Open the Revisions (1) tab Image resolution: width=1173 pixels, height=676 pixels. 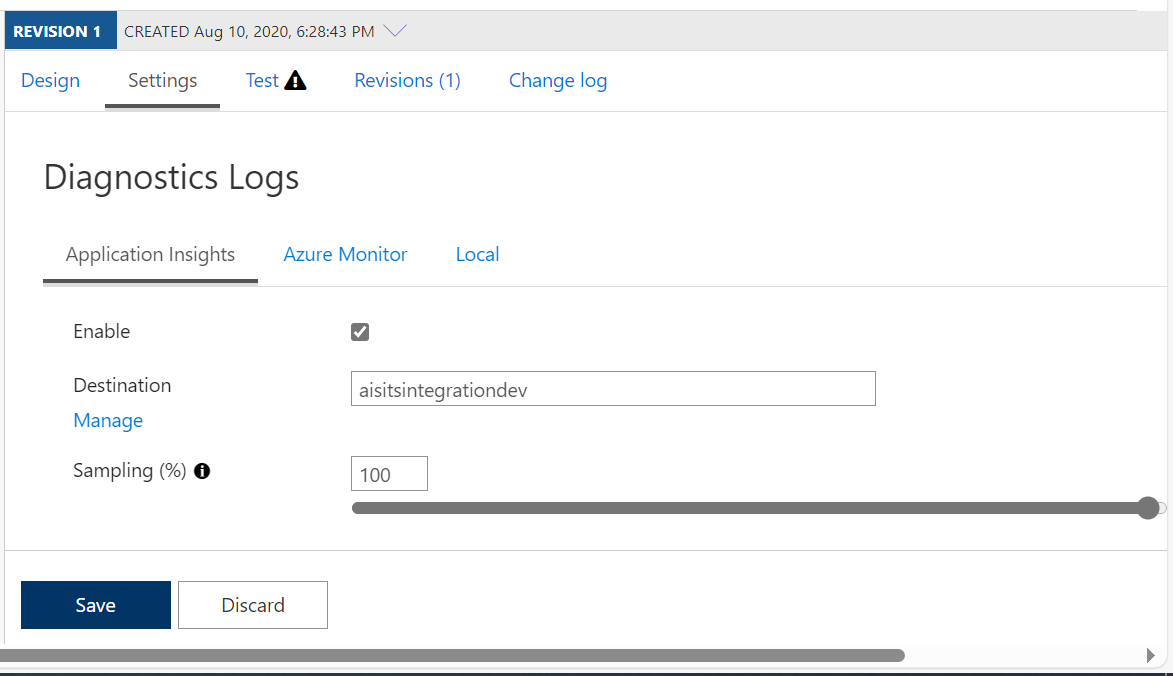coord(408,80)
